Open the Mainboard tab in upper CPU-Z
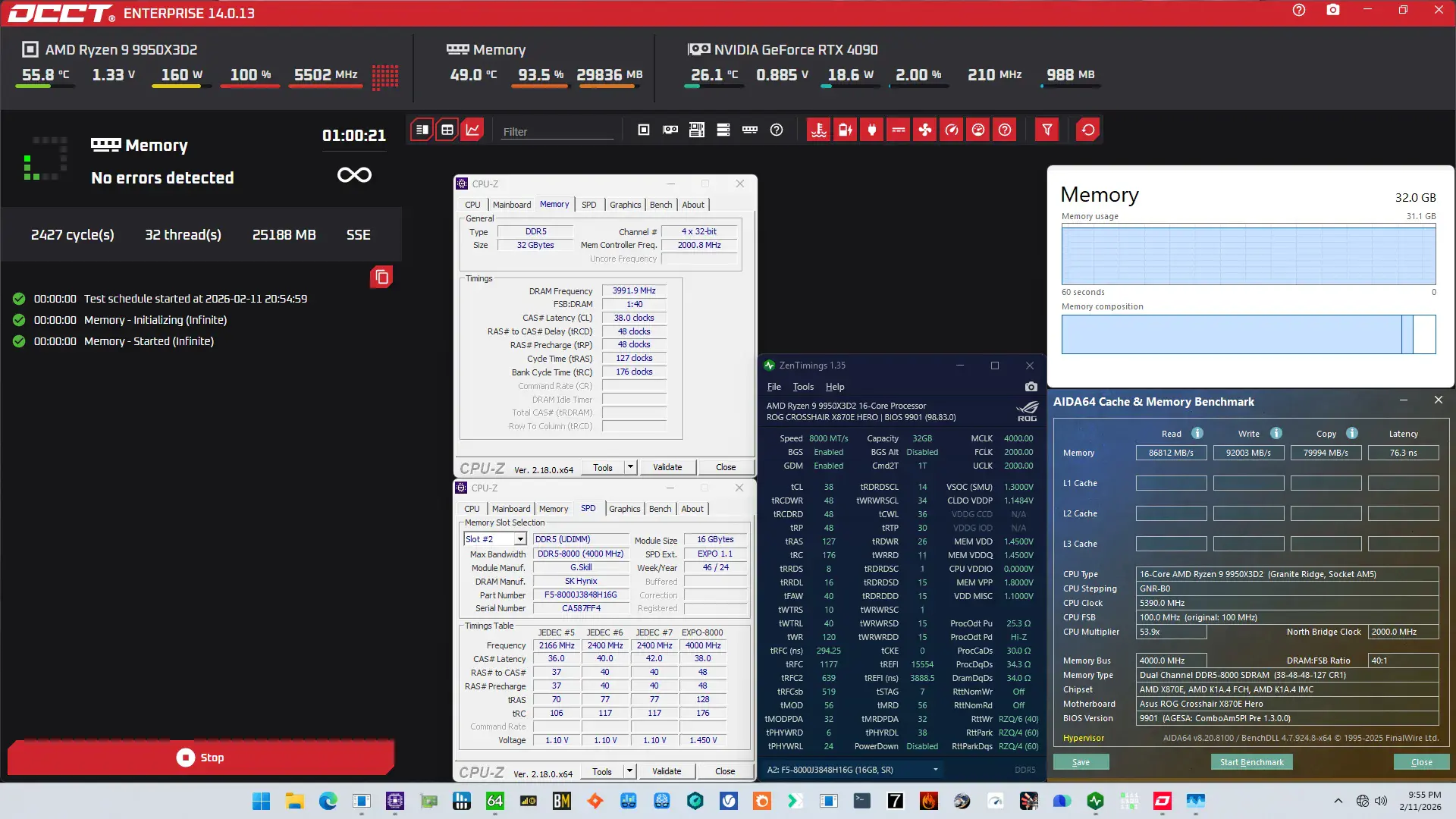Image resolution: width=1456 pixels, height=819 pixels. [x=511, y=205]
